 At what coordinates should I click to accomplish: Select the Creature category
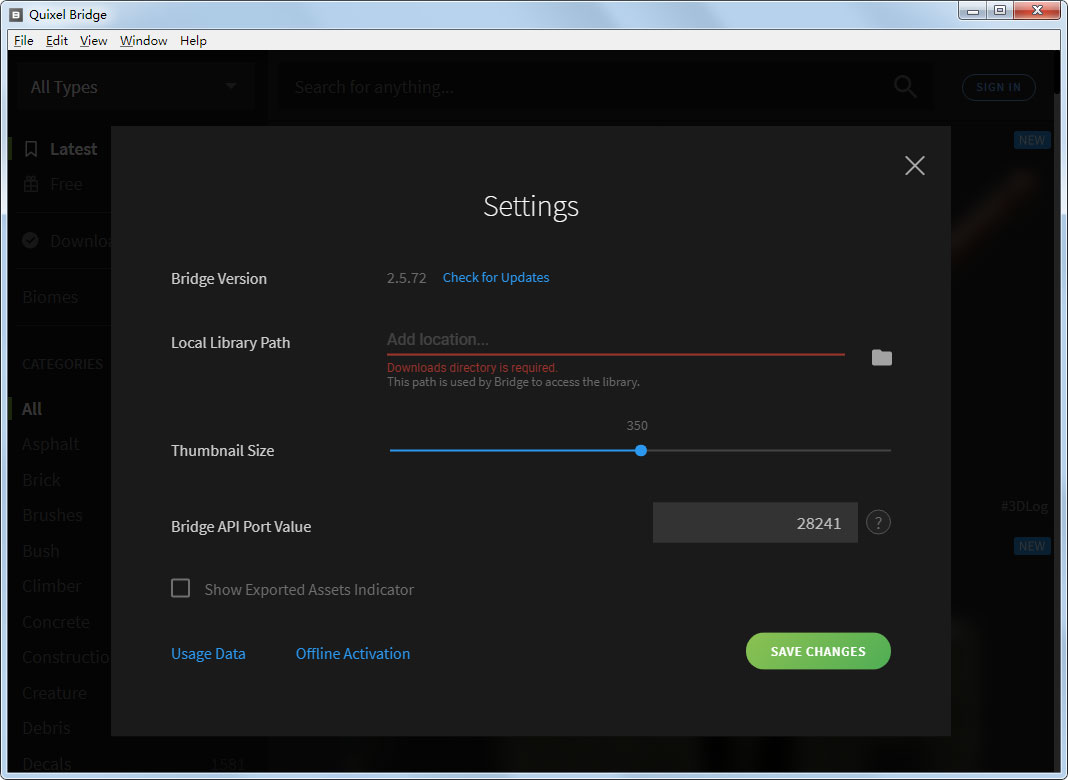pyautogui.click(x=54, y=693)
